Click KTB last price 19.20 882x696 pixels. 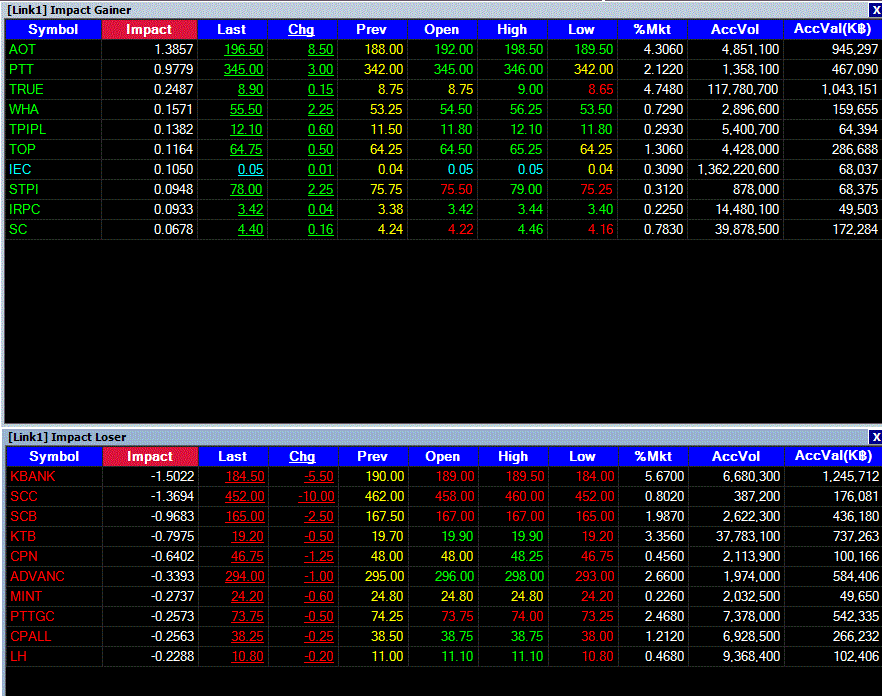coord(248,536)
